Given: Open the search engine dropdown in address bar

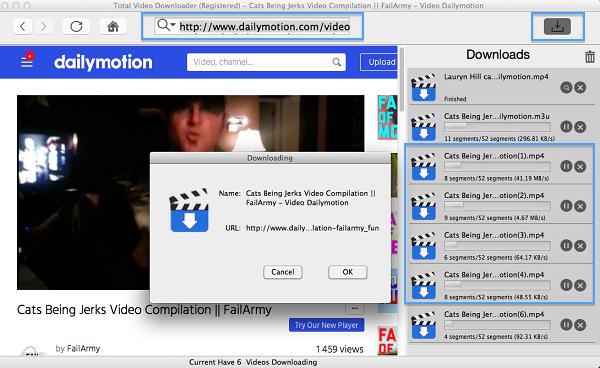Looking at the screenshot, I should 166,26.
